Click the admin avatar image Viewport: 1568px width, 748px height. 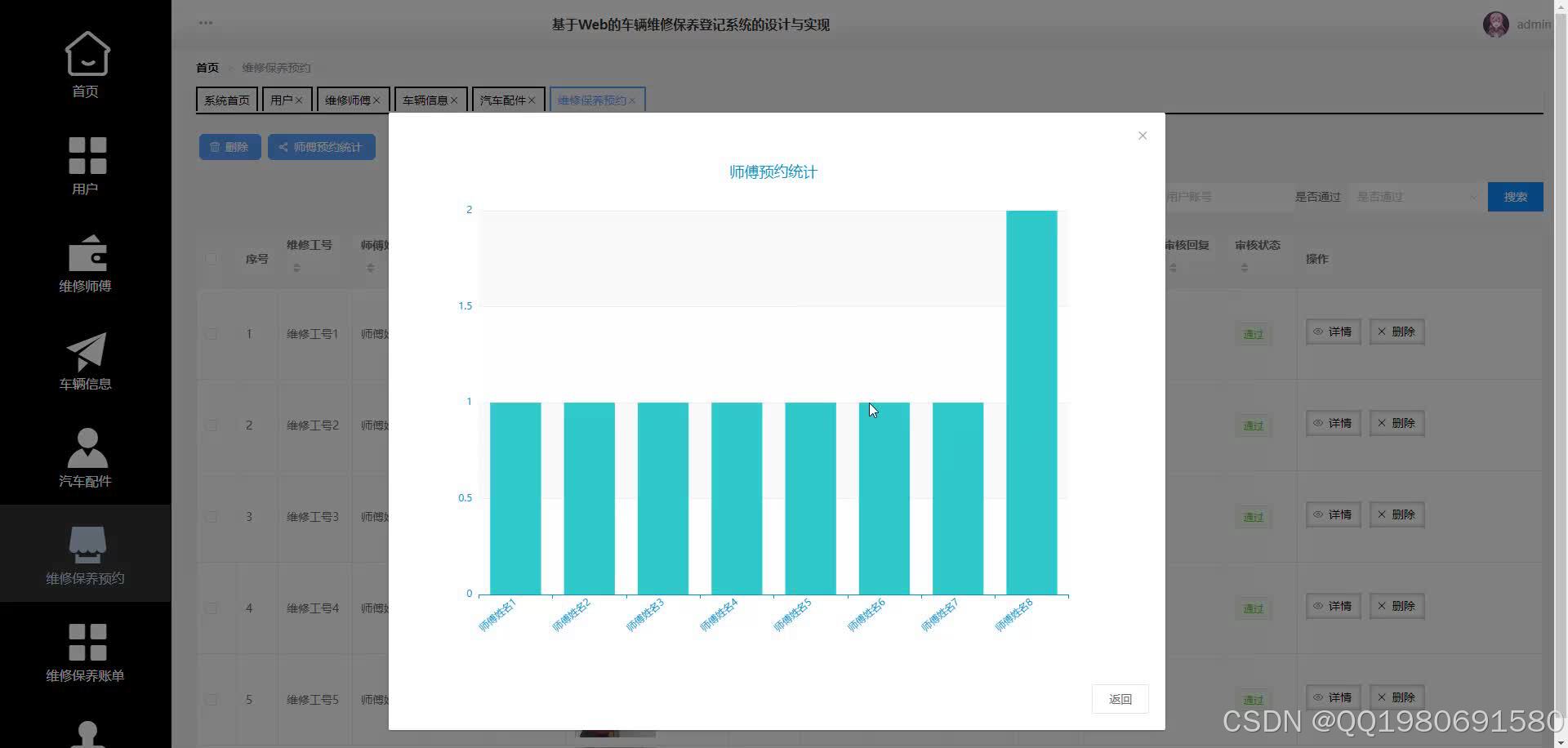point(1495,24)
